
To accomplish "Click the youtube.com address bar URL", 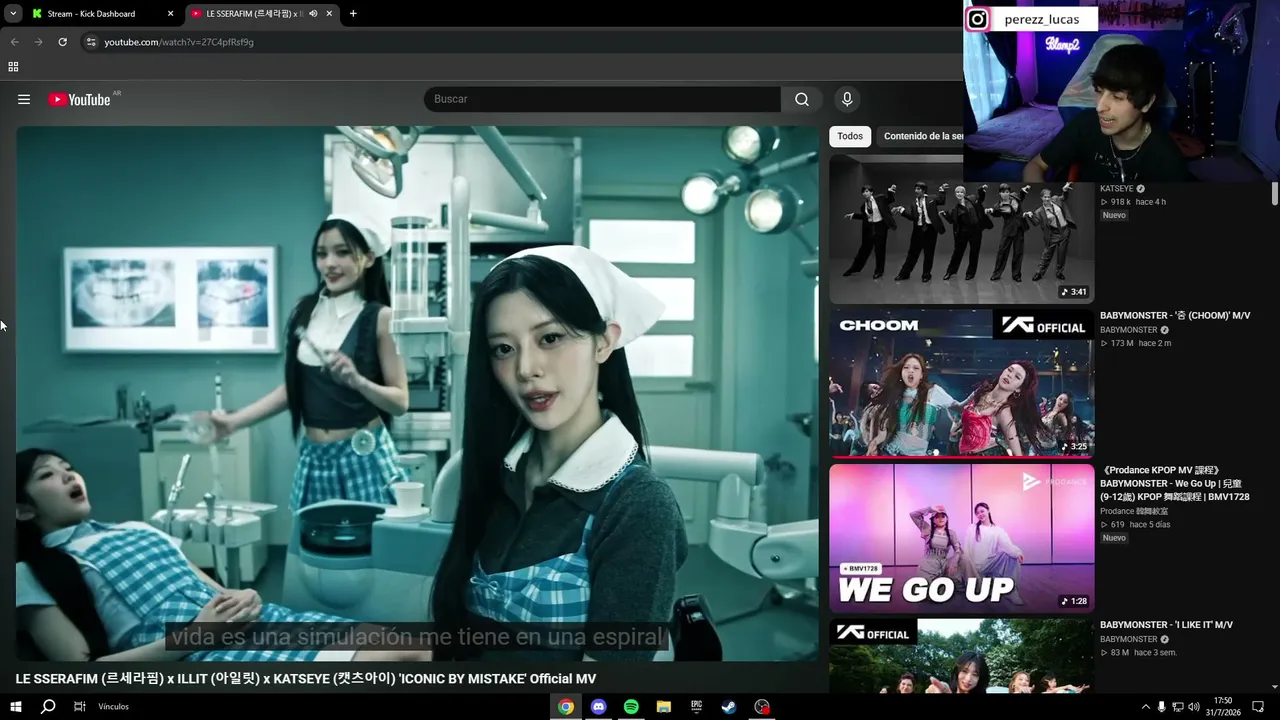I will (179, 42).
